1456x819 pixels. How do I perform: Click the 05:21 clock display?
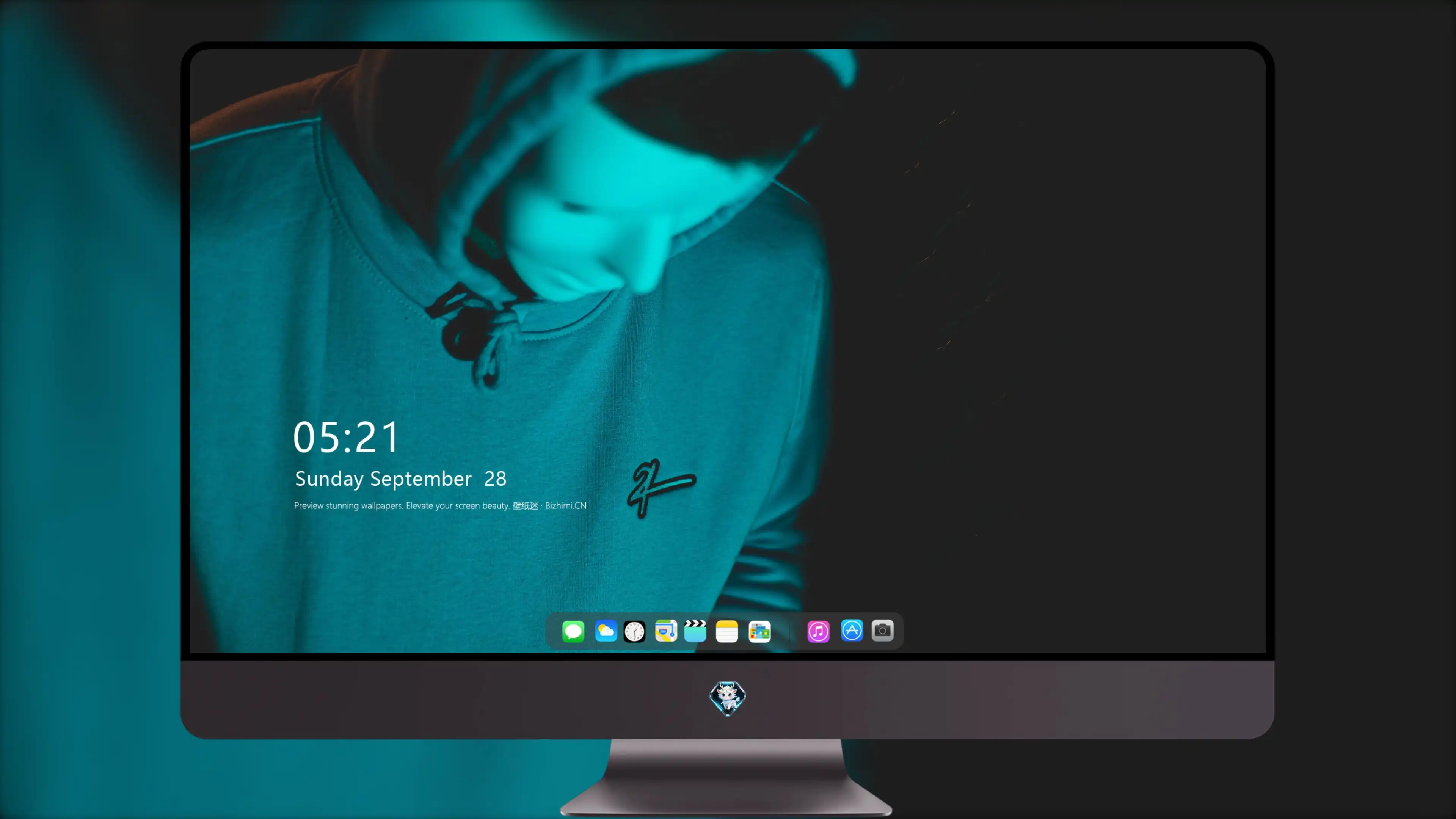click(346, 438)
